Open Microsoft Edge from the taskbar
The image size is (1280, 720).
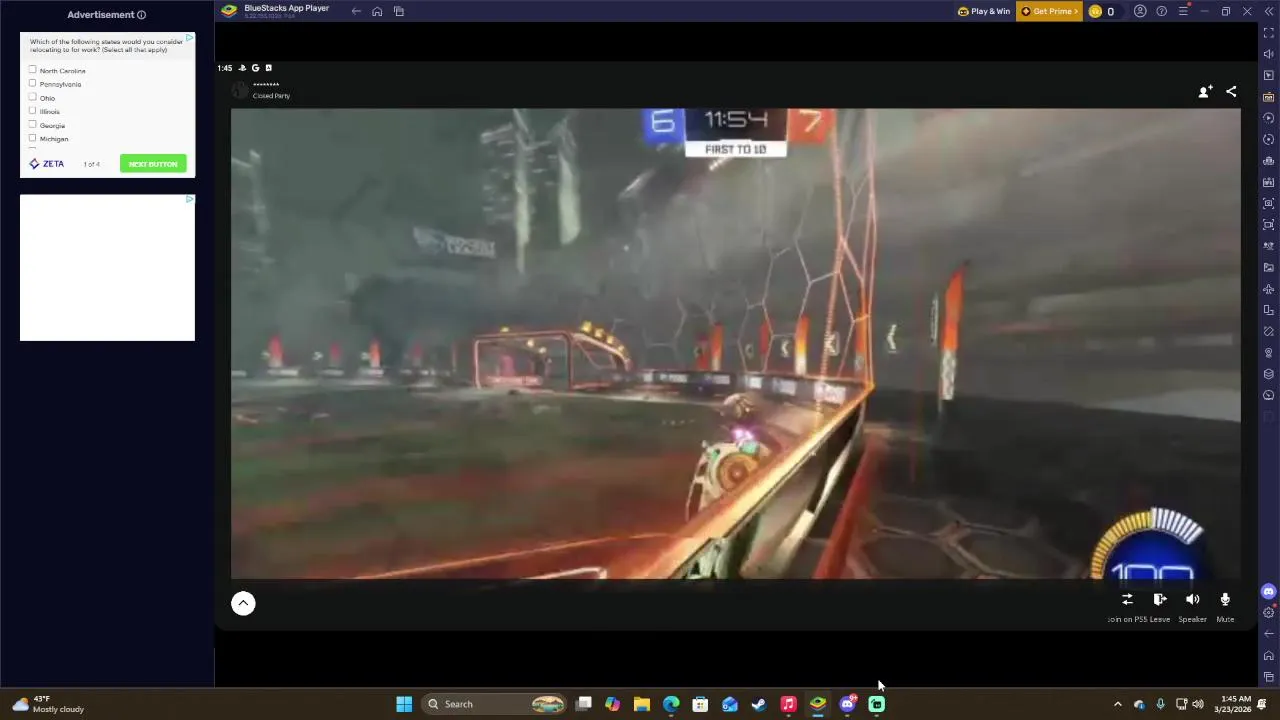[x=671, y=704]
